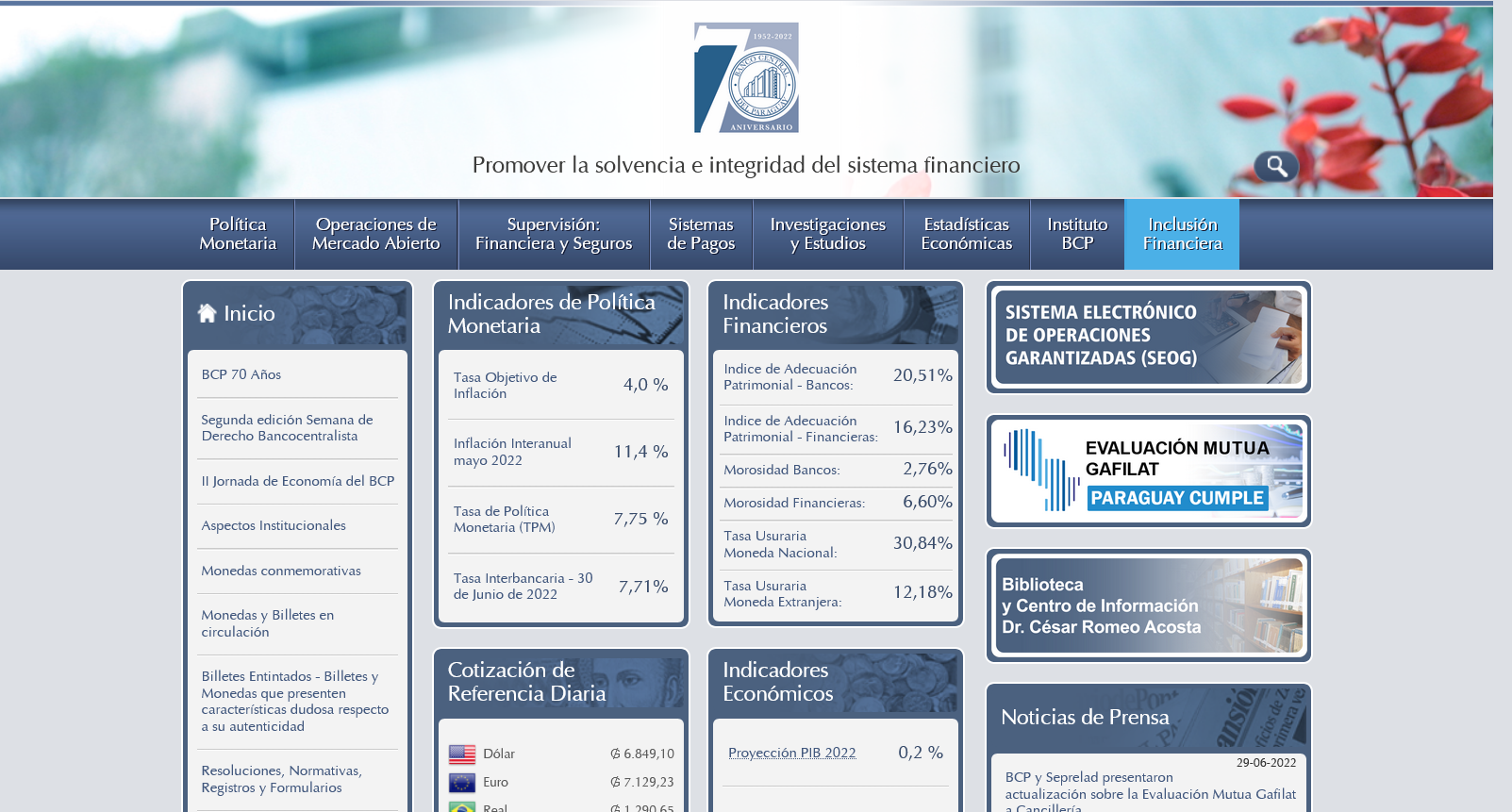Go to Estadísticas Económicas menu

tap(966, 234)
